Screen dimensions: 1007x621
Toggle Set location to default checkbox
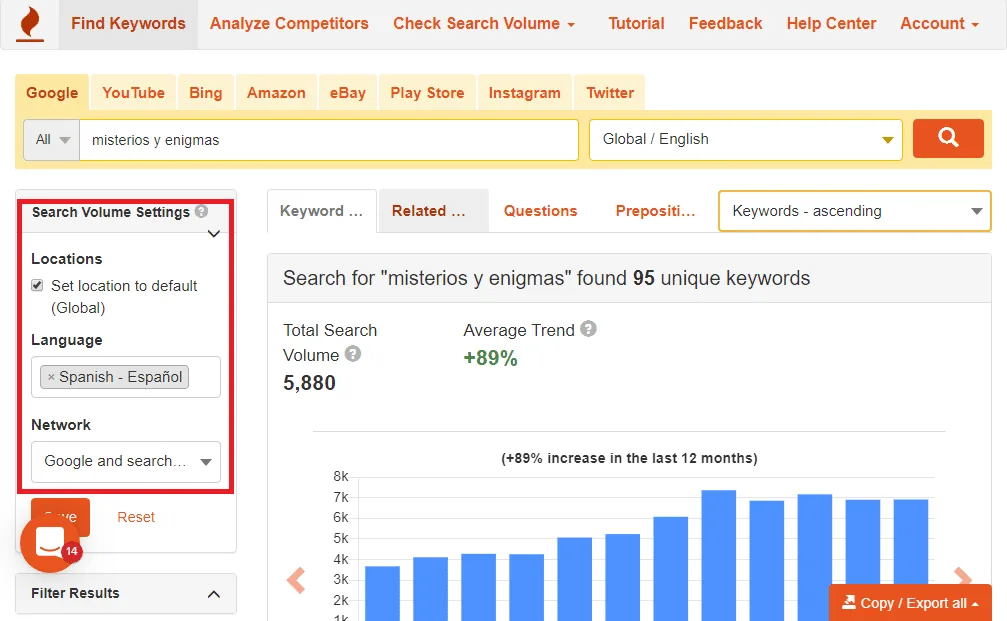pyautogui.click(x=37, y=285)
